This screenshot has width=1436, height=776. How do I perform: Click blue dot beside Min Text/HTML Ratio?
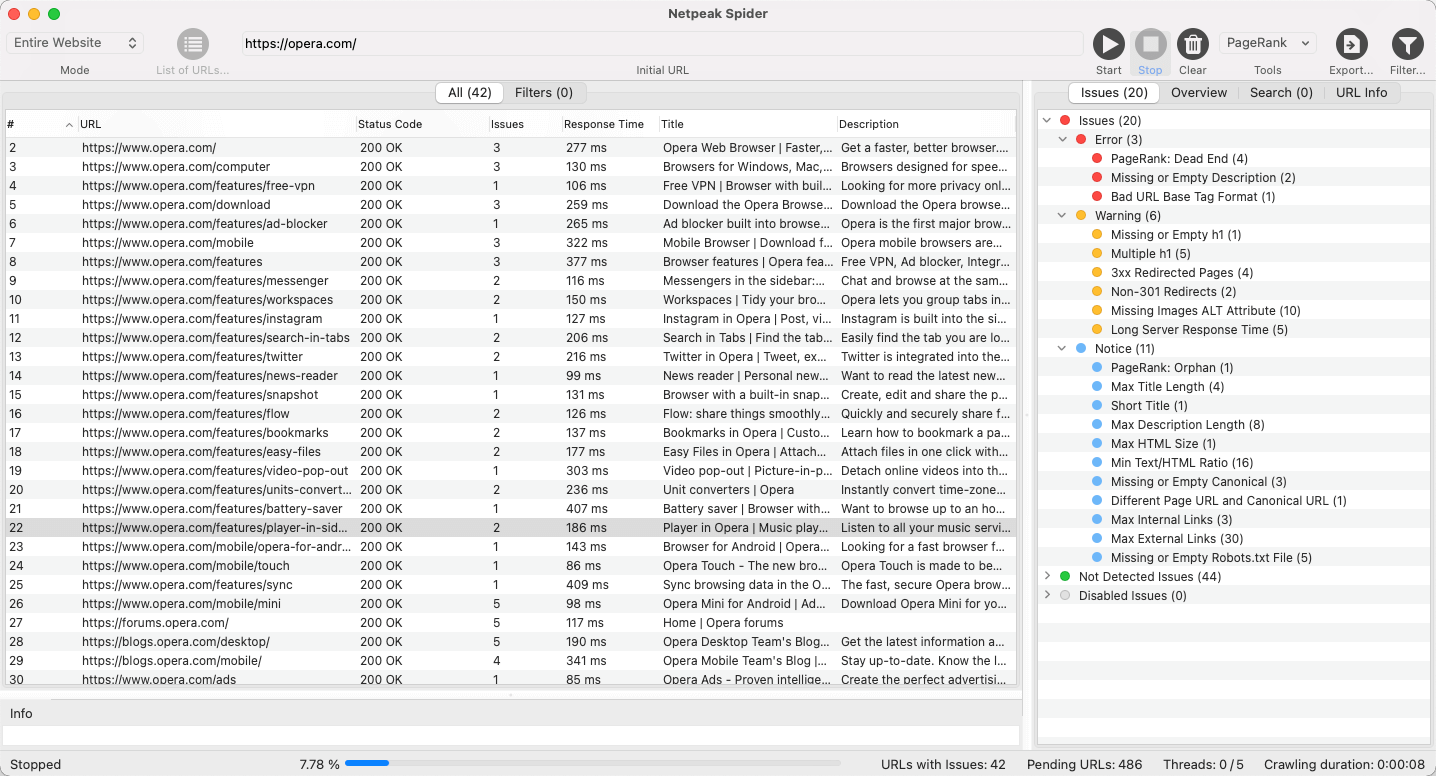tap(1097, 463)
